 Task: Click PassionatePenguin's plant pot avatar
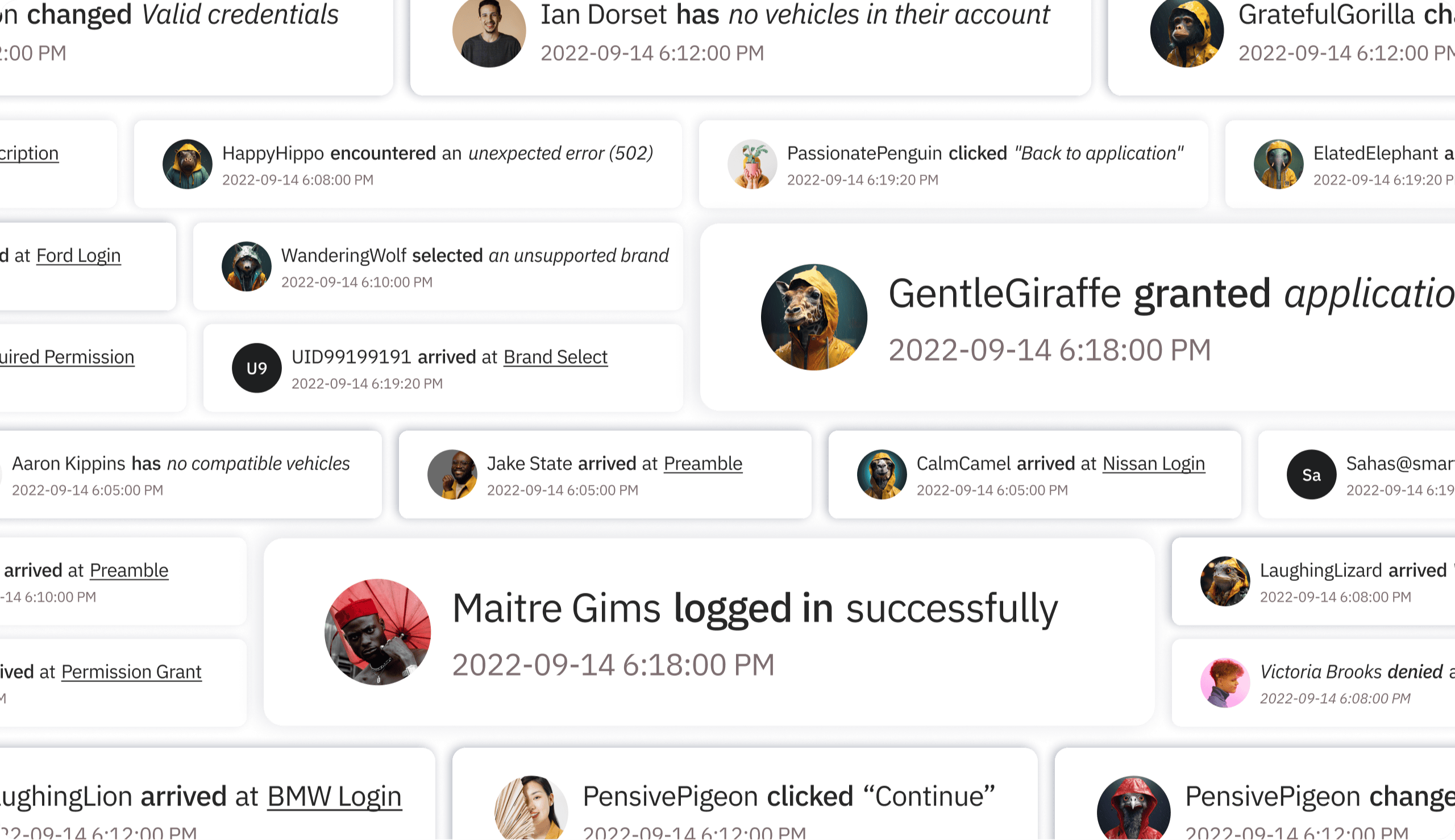(x=753, y=164)
